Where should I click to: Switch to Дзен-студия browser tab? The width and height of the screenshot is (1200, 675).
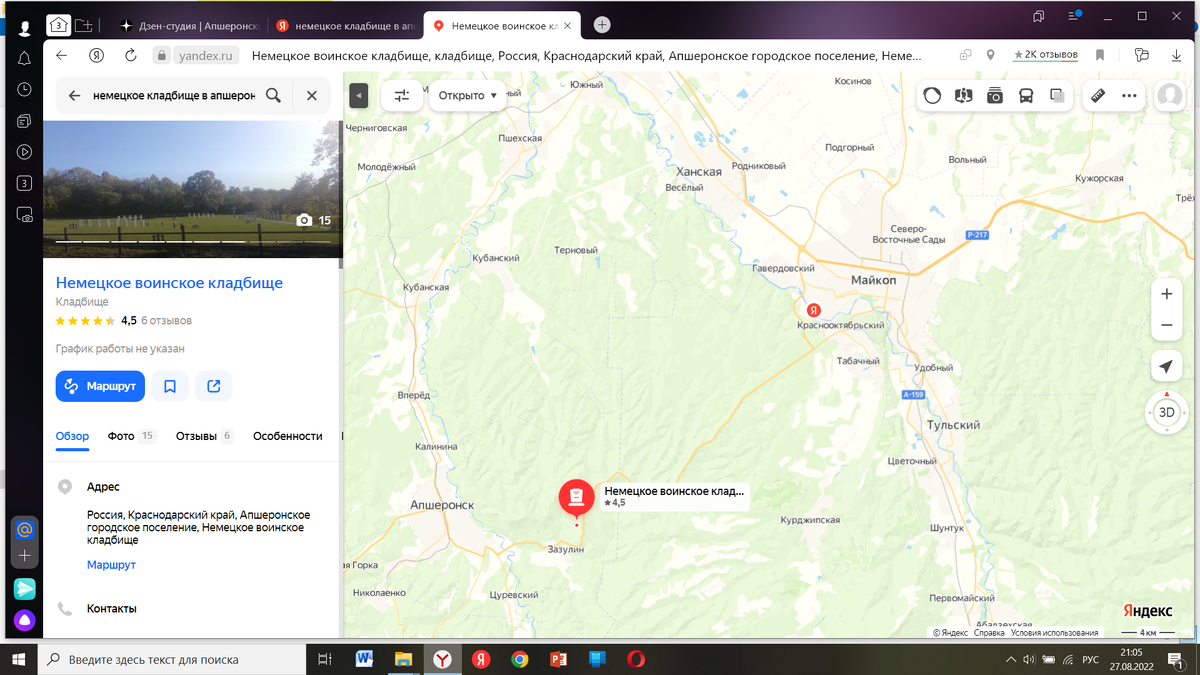190,25
